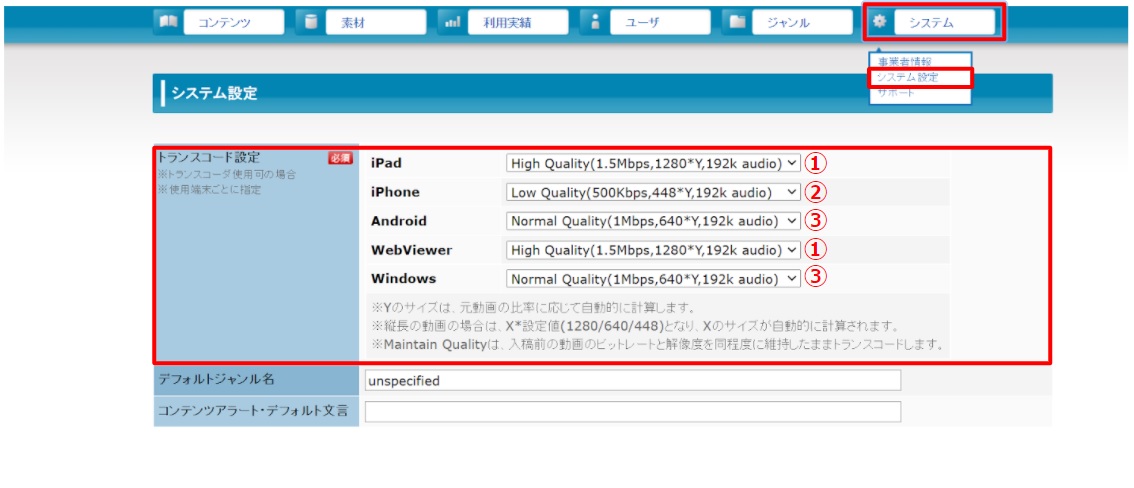Screen dimensions: 1134x488
Task: Select 事業者情報 in the system submenu
Action: pos(904,62)
